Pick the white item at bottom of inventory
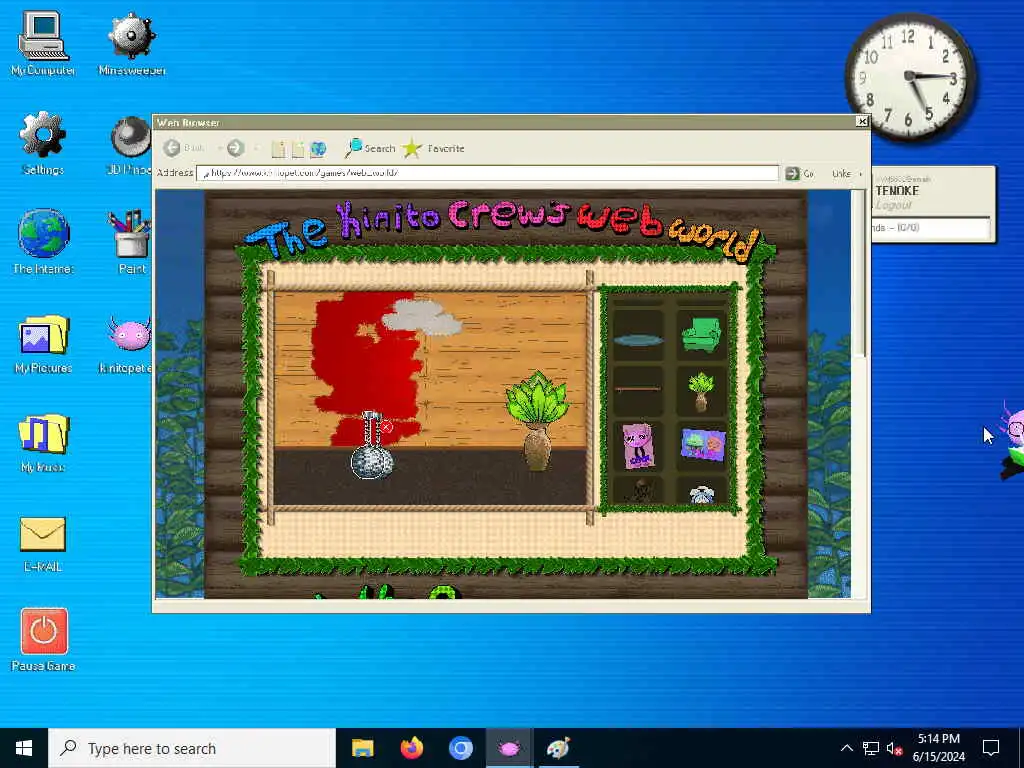The image size is (1024, 768). pyautogui.click(x=702, y=495)
